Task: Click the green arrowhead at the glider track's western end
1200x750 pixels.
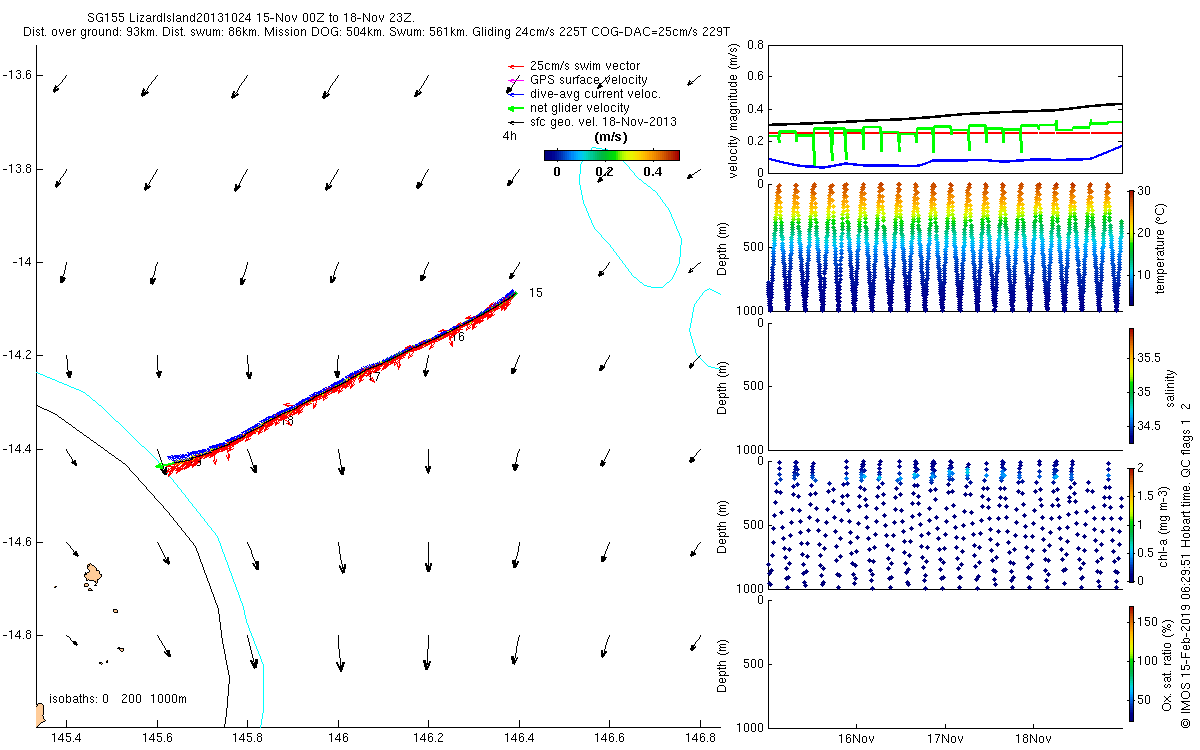Action: (x=160, y=466)
